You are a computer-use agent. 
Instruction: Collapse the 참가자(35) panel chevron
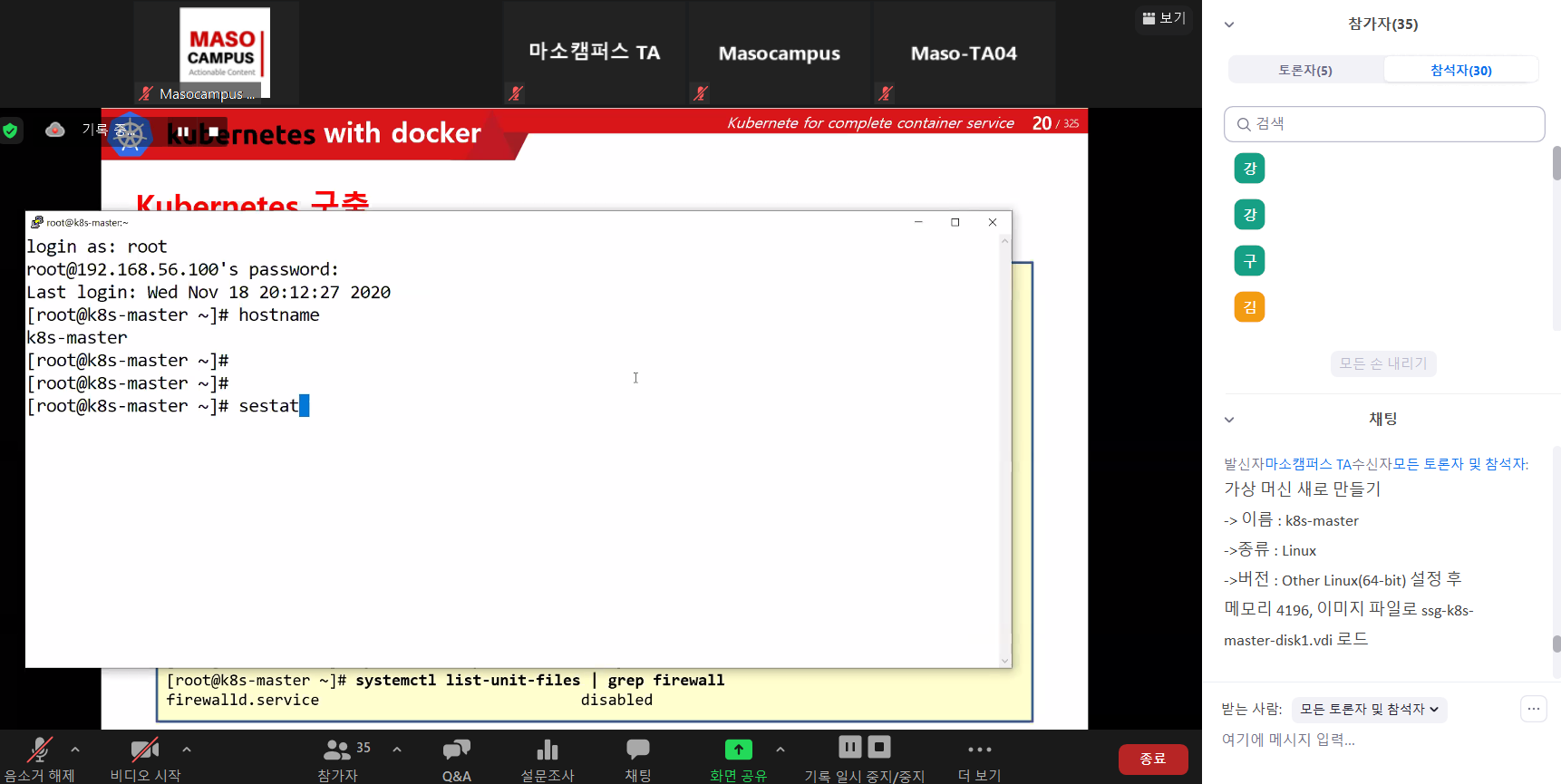(x=1229, y=24)
